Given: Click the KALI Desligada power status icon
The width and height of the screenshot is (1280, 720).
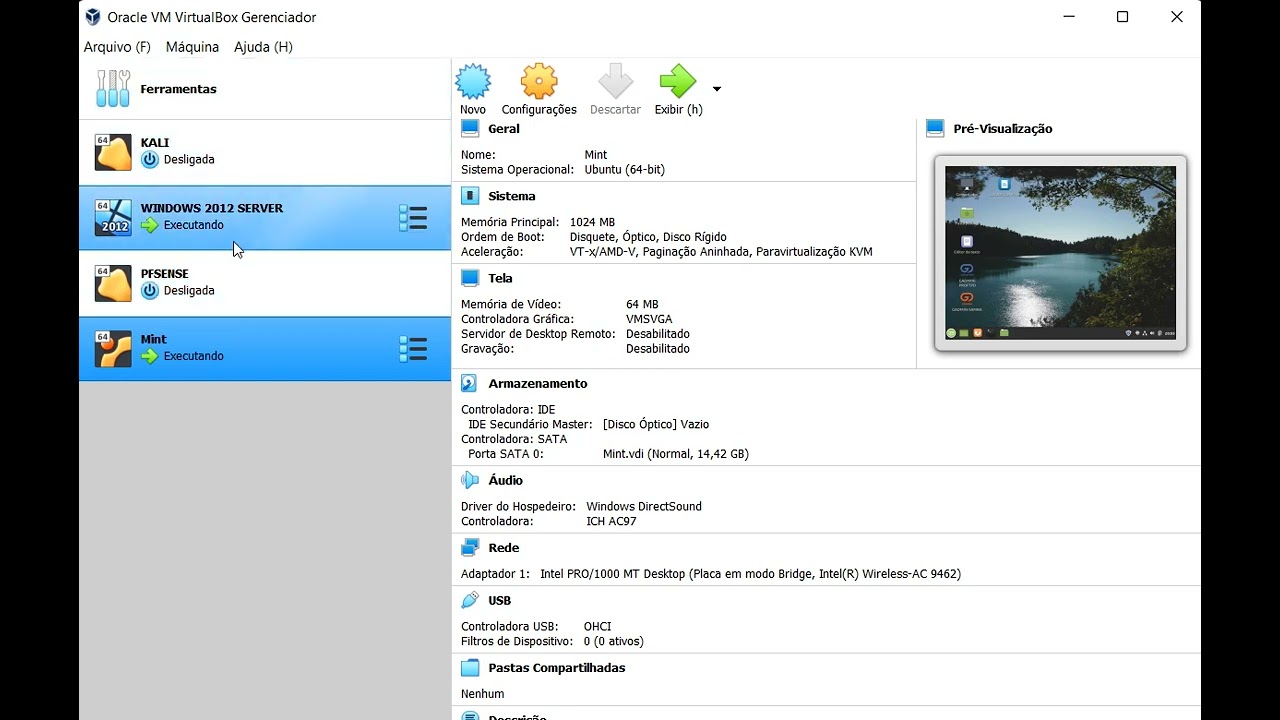Looking at the screenshot, I should [x=150, y=159].
